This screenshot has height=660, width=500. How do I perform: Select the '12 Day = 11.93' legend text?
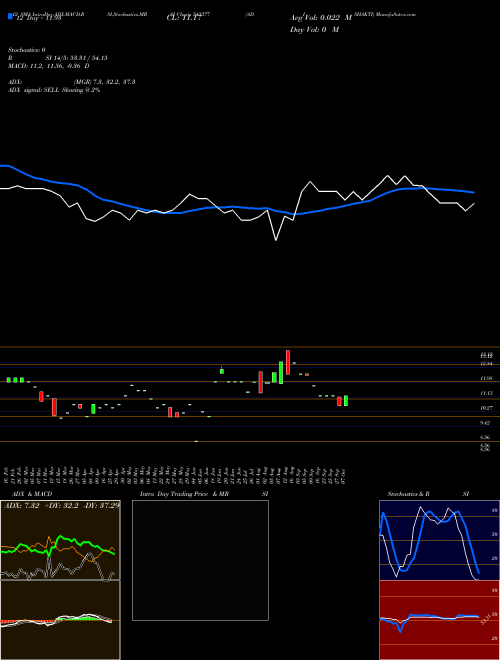coord(38,18)
